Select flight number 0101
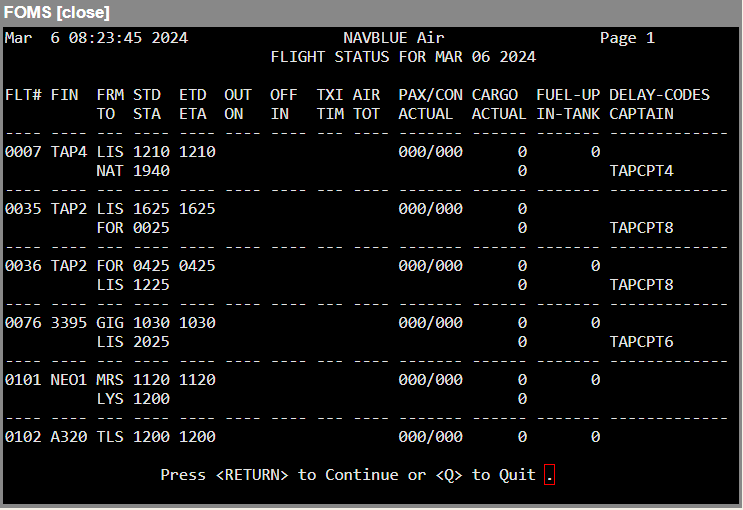Screen dimensions: 743x510 point(23,380)
